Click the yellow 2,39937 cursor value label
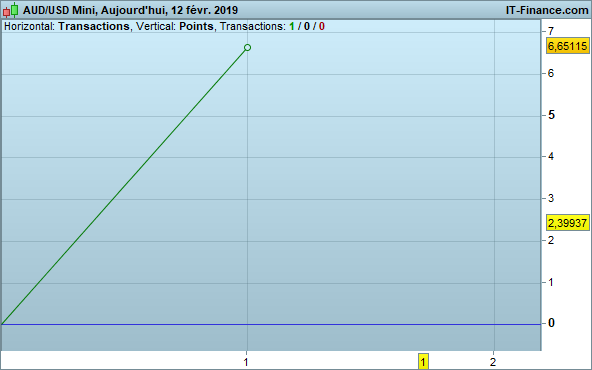 pyautogui.click(x=567, y=223)
